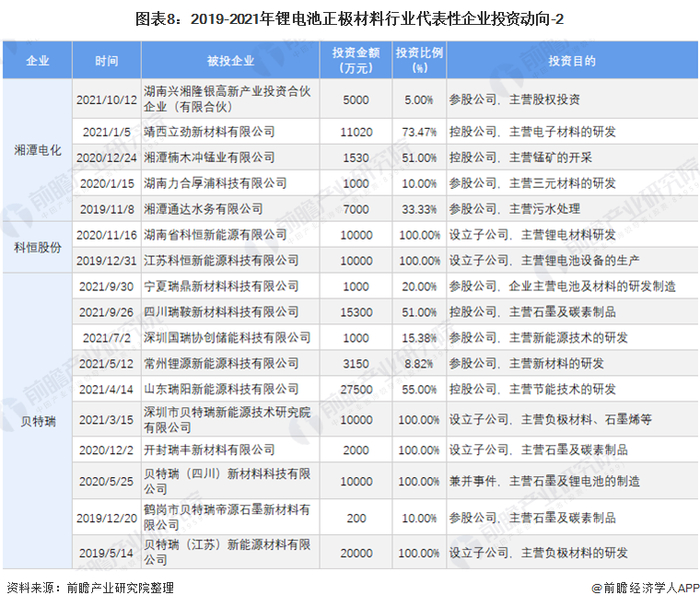Click the investment amount 2000
The width and height of the screenshot is (700, 607).
pyautogui.click(x=356, y=450)
